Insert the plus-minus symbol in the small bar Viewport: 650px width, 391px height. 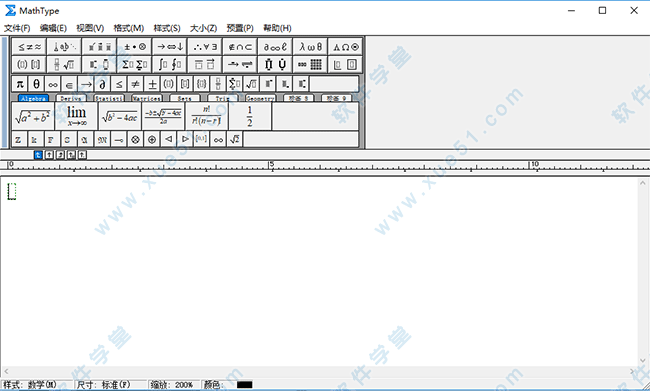(x=152, y=84)
